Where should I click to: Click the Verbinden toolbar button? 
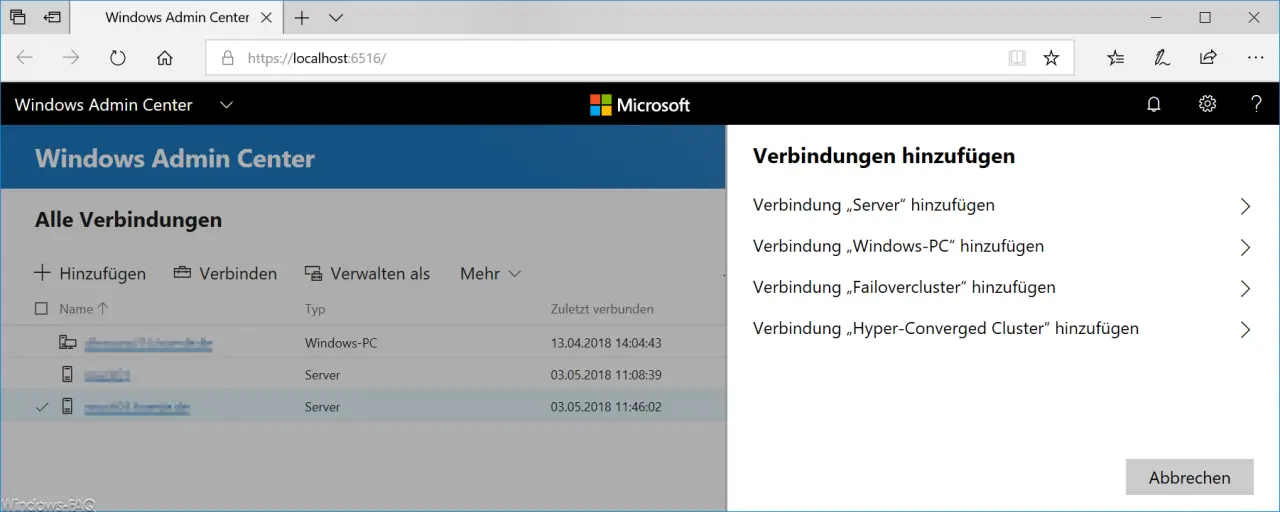pyautogui.click(x=225, y=273)
